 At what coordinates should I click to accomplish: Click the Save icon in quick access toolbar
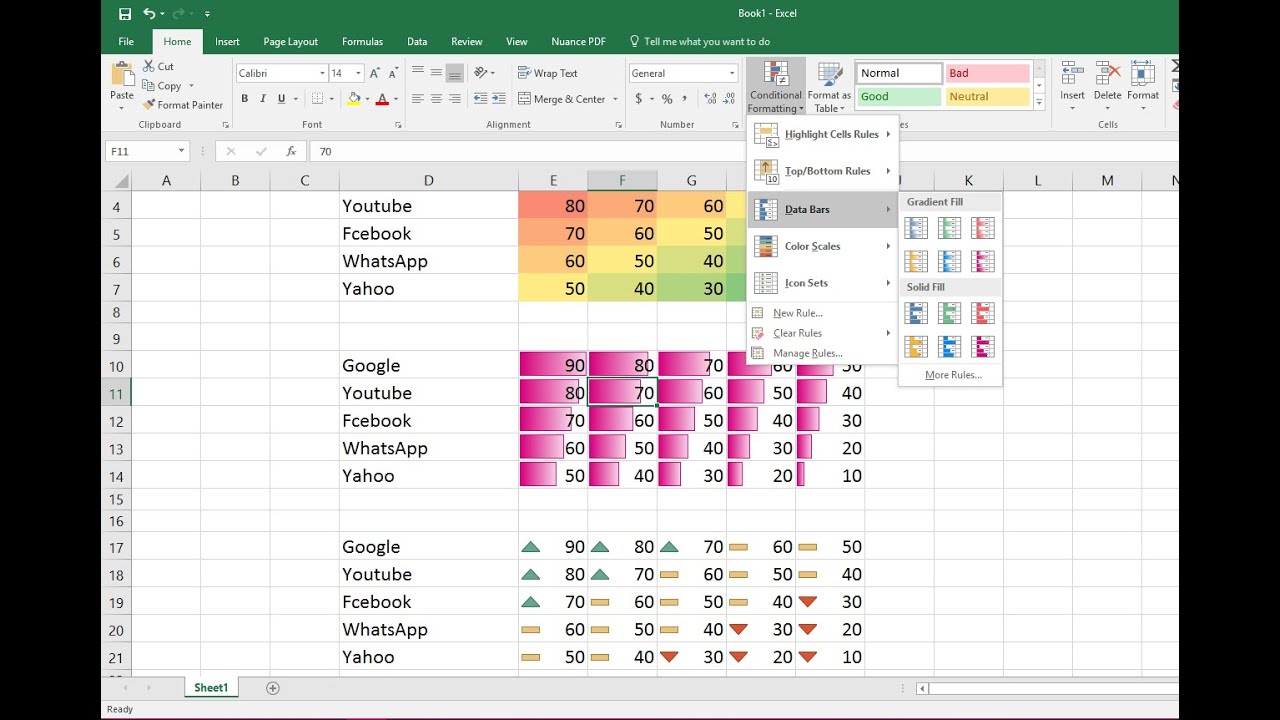(x=125, y=14)
